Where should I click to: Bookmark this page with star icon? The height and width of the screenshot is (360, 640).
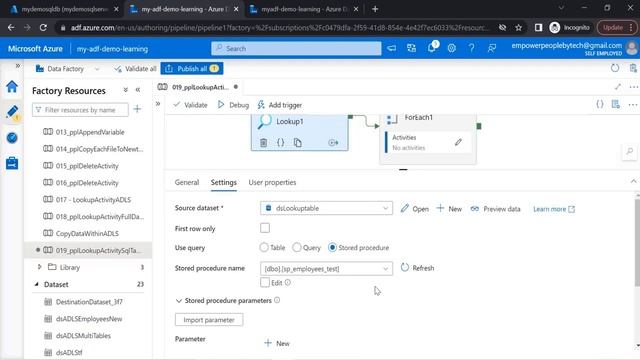518,27
